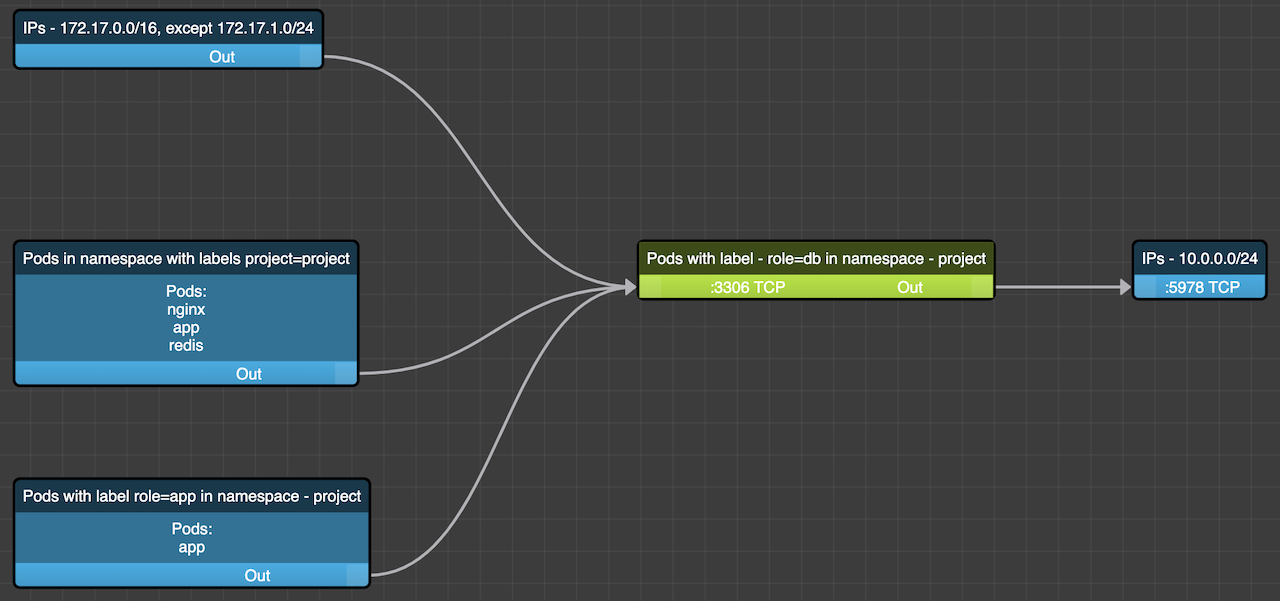Select the "Pods in namespace with labels project=project" header
This screenshot has width=1280, height=601.
(x=185, y=258)
